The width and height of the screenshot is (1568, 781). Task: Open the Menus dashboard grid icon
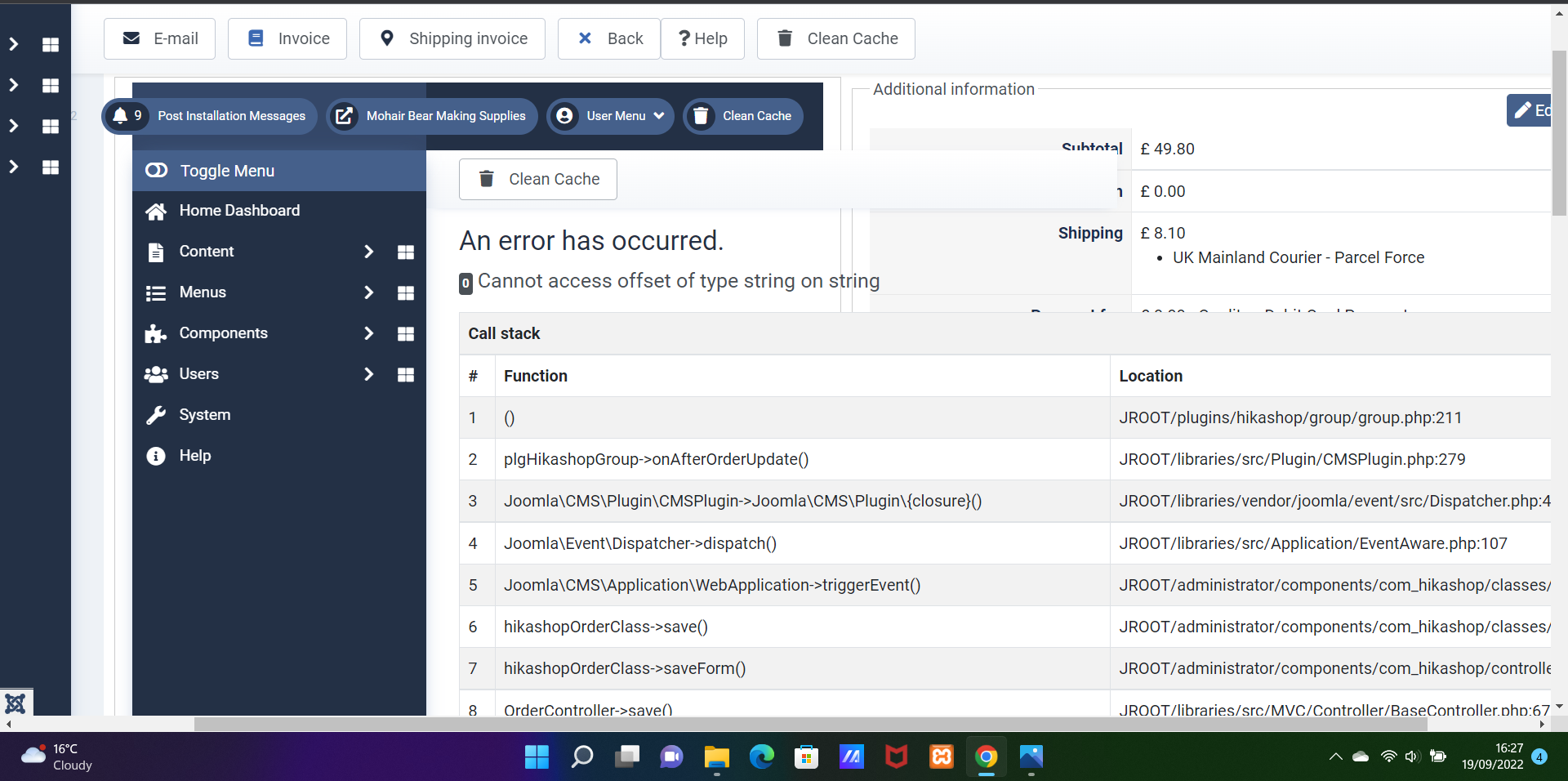[406, 293]
